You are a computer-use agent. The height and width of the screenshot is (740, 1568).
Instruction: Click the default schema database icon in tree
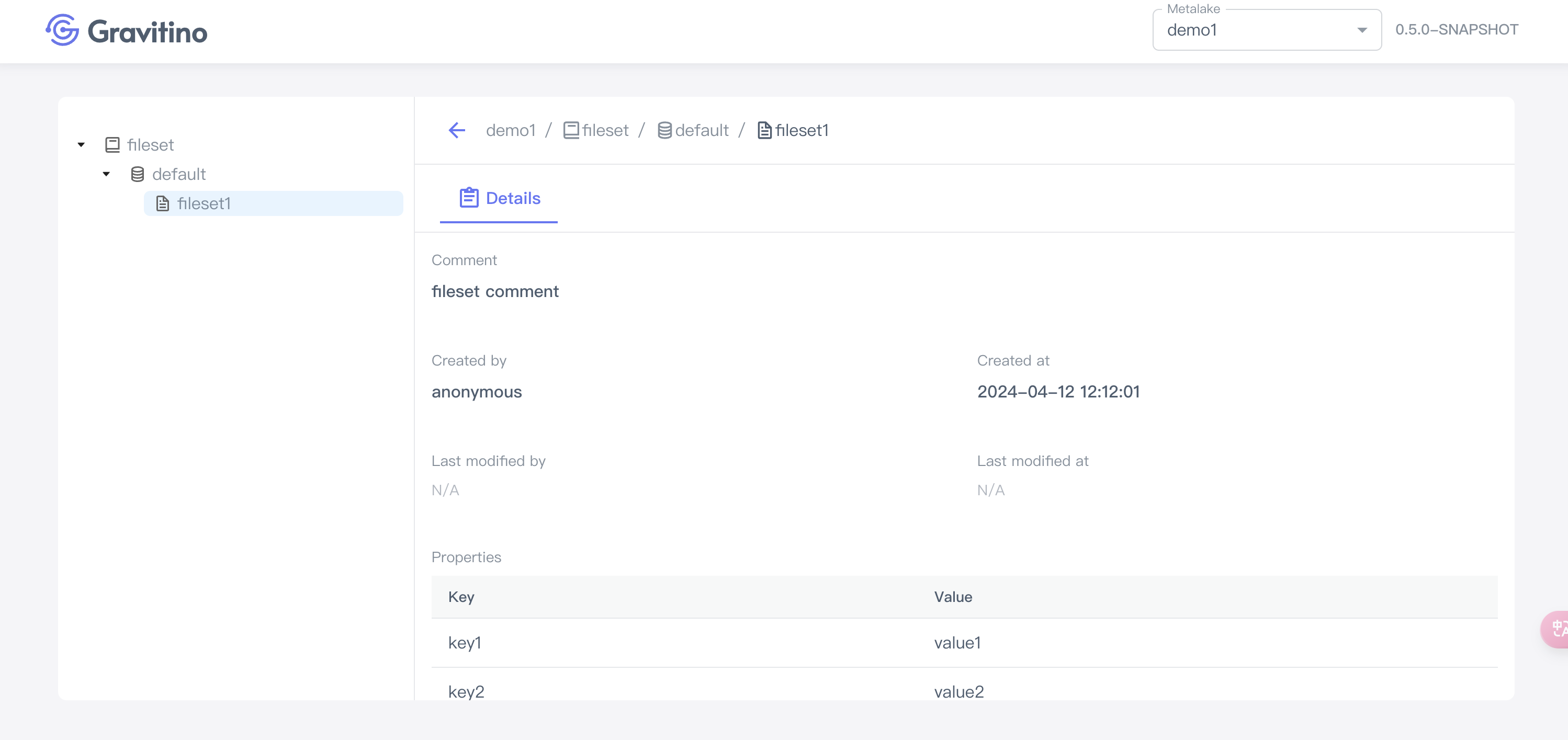pos(138,174)
